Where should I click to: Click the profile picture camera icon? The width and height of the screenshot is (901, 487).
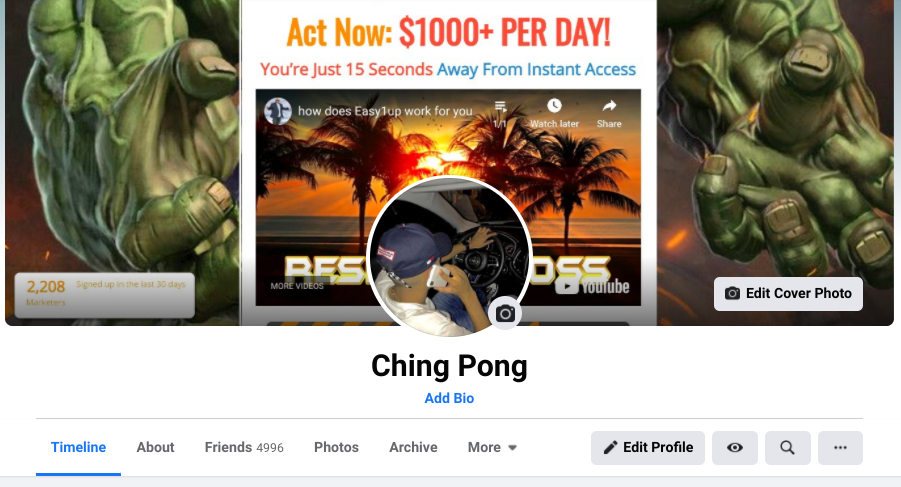pyautogui.click(x=505, y=314)
